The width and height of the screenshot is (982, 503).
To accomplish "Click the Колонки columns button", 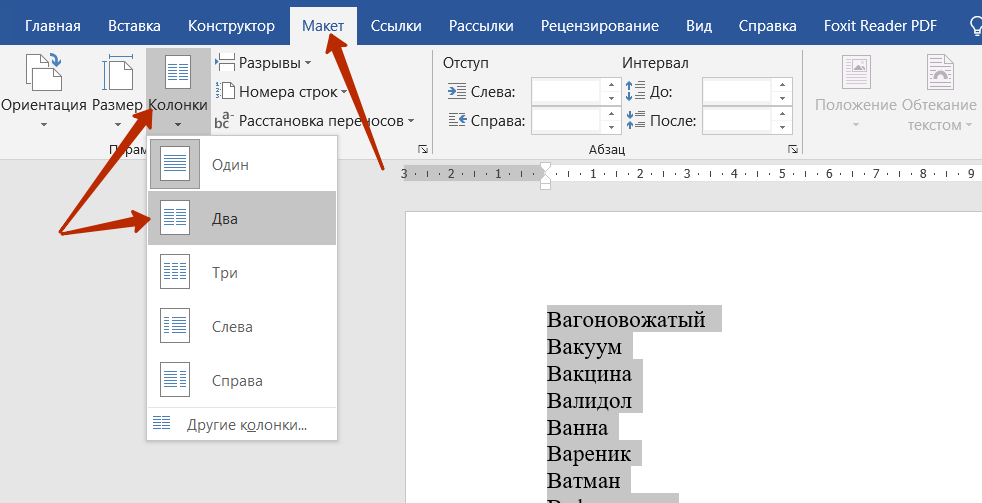I will pyautogui.click(x=178, y=91).
